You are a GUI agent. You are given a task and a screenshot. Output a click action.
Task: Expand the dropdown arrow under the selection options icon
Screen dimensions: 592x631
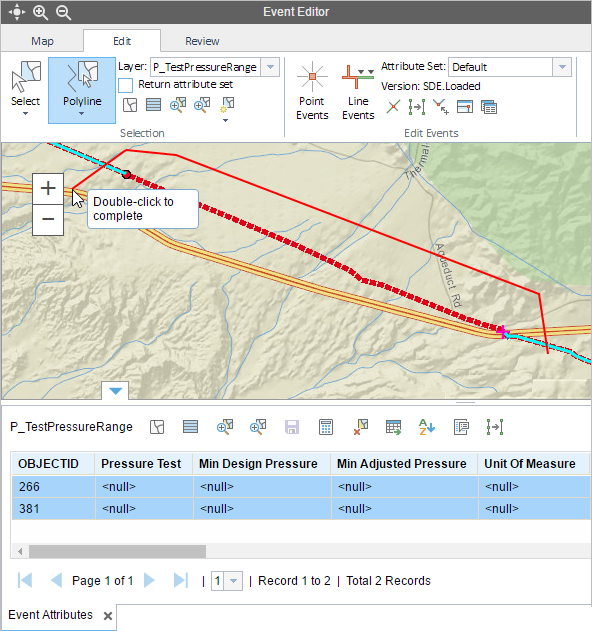click(x=225, y=120)
